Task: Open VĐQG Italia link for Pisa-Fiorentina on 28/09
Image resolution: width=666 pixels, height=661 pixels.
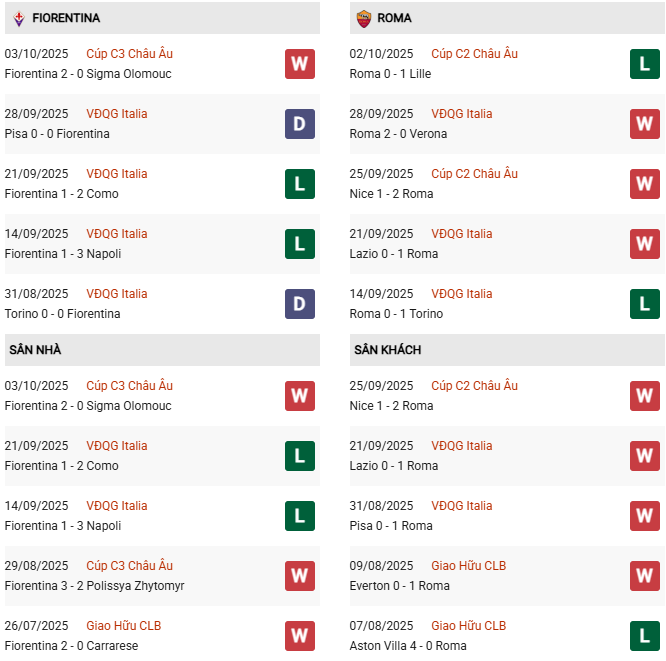Action: [116, 114]
